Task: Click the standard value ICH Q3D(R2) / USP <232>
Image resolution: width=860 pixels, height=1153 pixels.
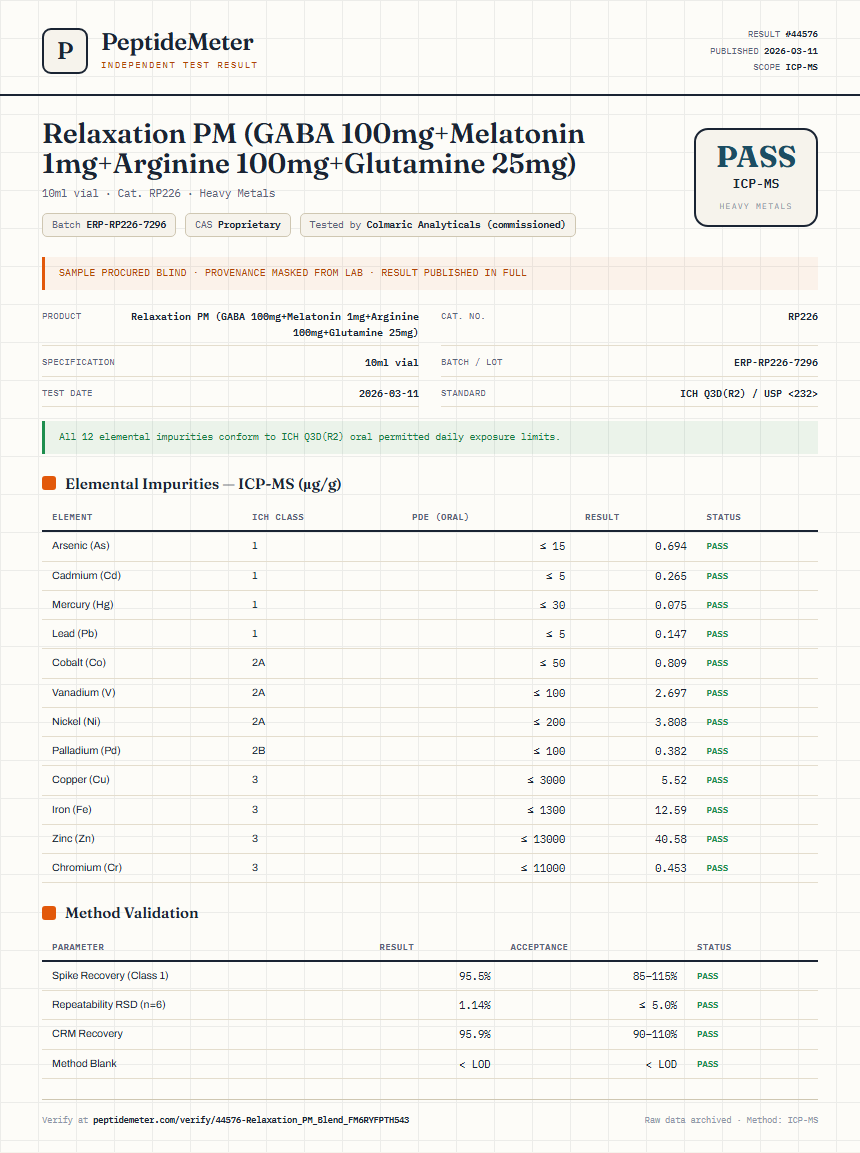Action: click(748, 393)
